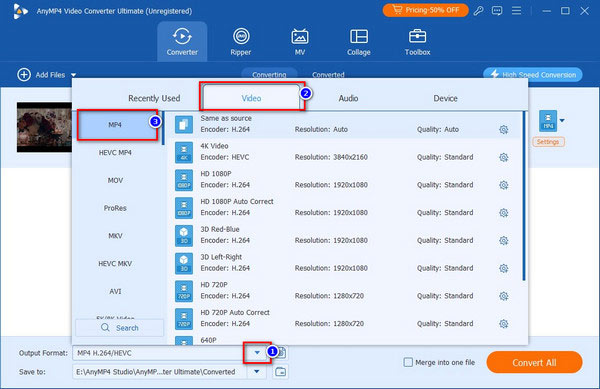Open settings gear for 4K Video

504,157
